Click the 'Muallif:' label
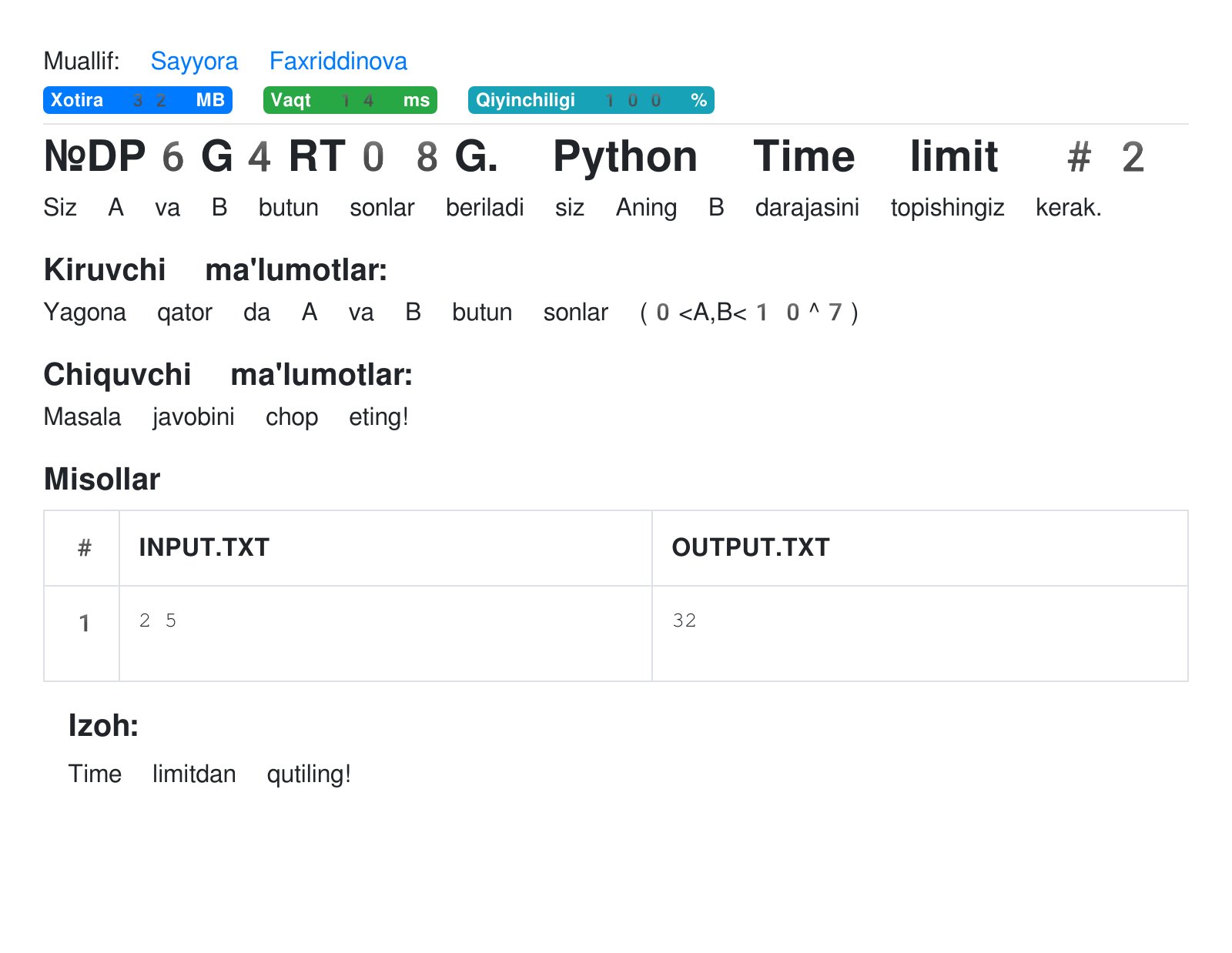 point(82,61)
